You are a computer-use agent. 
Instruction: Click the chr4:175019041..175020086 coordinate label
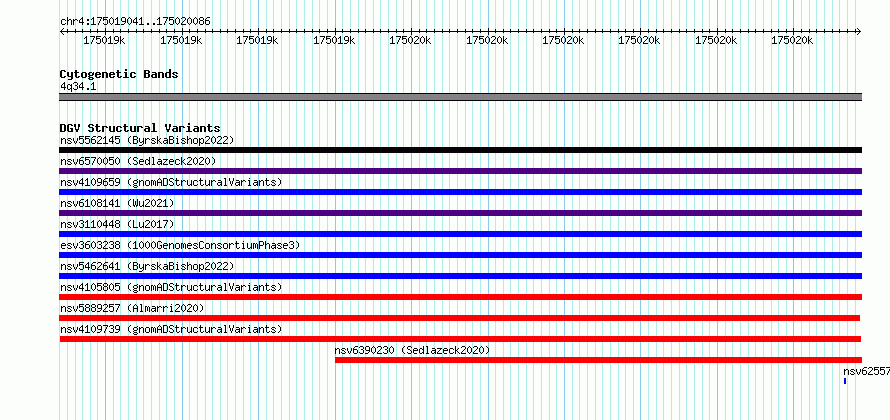pos(136,22)
